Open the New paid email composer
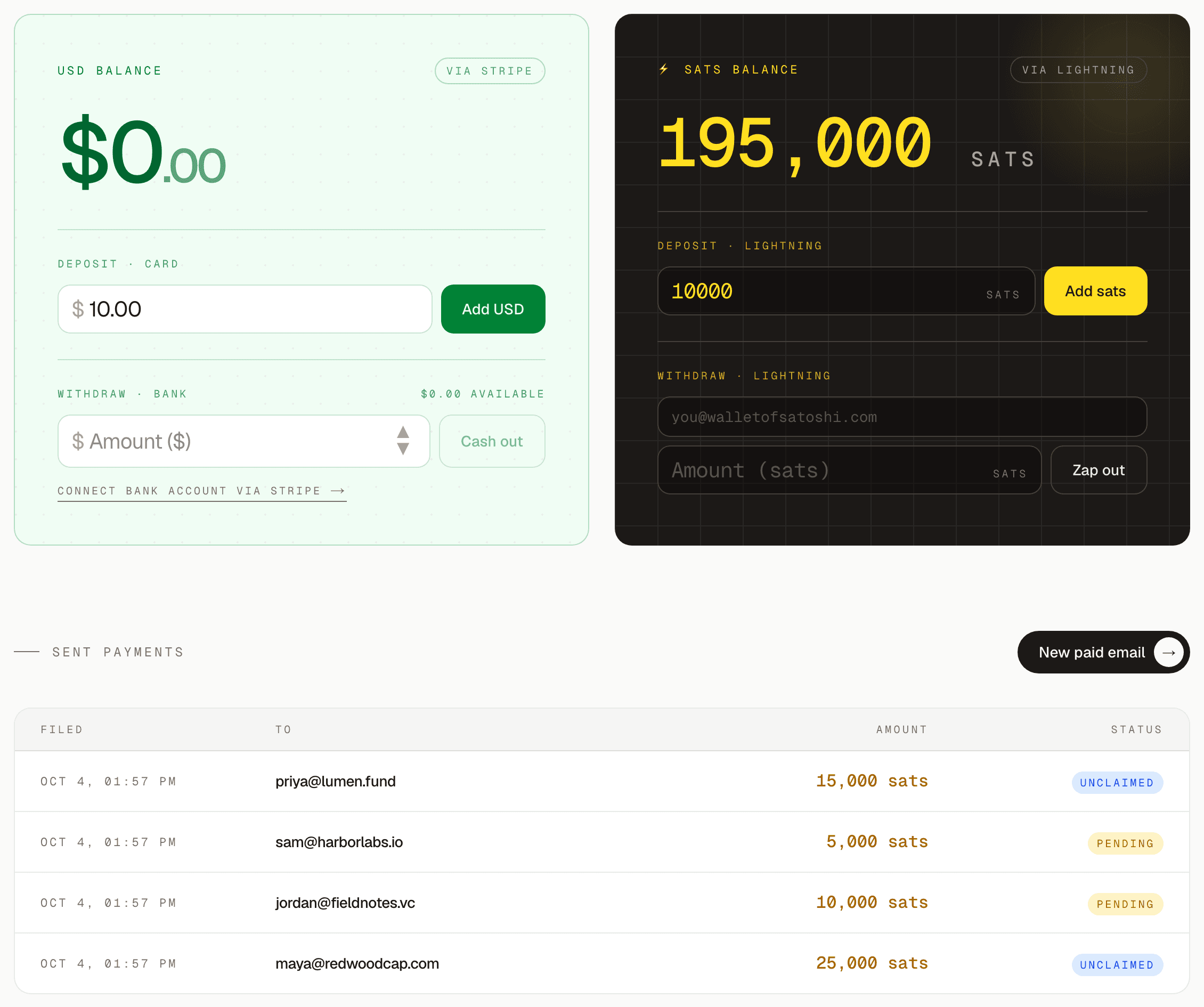 pyautogui.click(x=1103, y=653)
